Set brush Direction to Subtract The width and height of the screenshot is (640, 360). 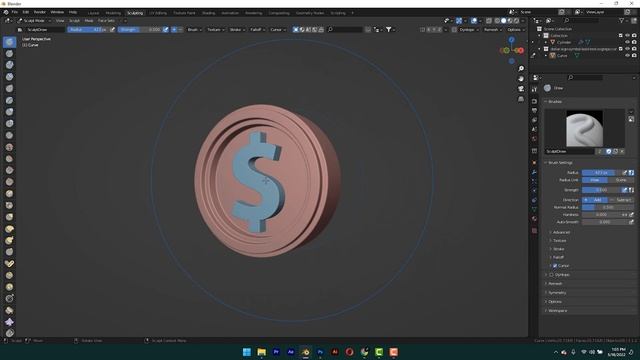click(621, 200)
